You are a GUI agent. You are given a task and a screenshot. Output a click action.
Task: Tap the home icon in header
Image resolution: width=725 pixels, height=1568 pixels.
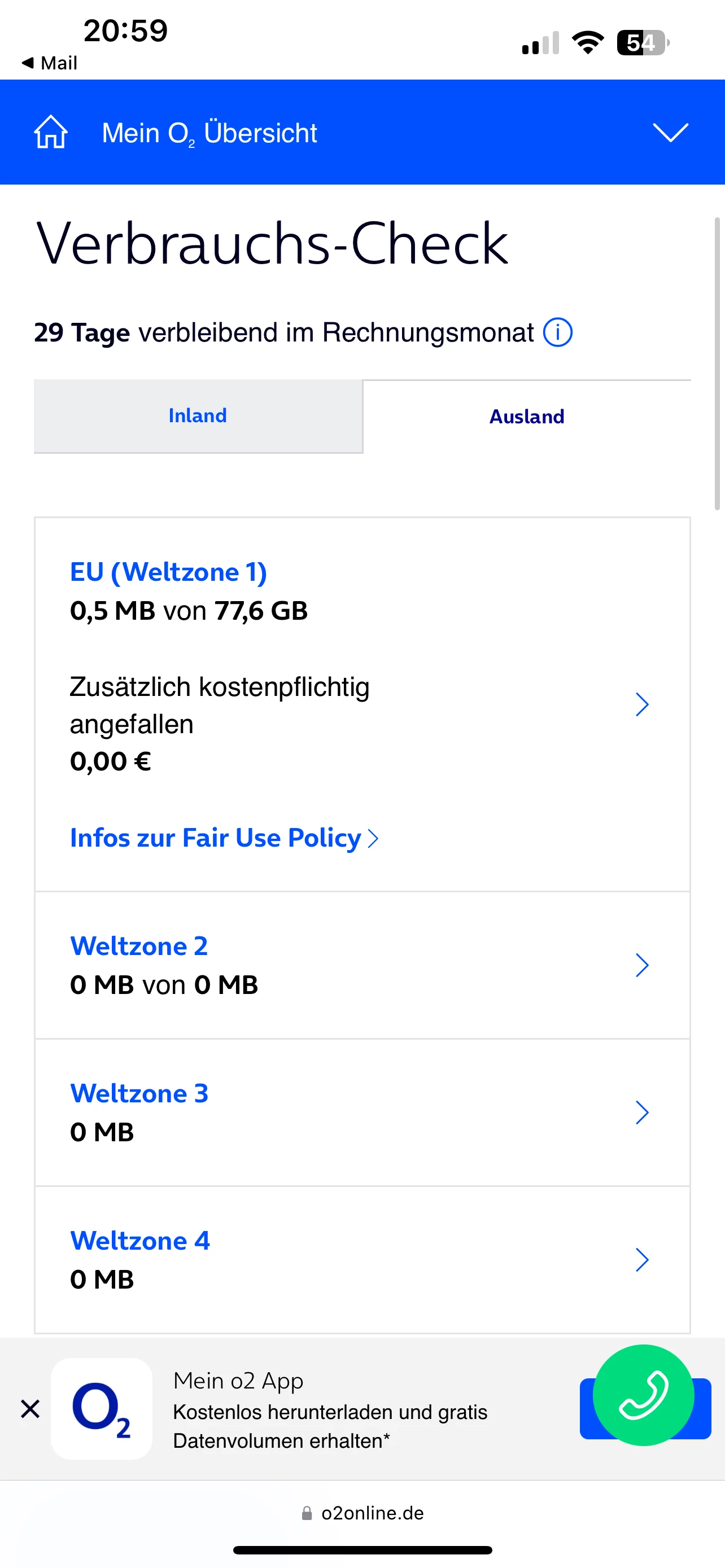pos(50,132)
